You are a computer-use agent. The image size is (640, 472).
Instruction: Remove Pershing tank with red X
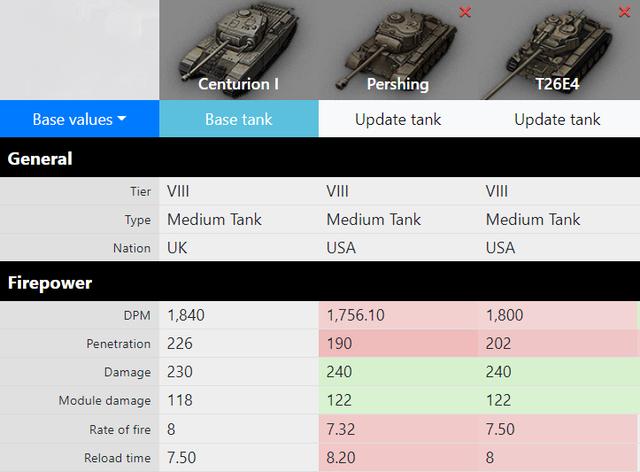tap(465, 12)
